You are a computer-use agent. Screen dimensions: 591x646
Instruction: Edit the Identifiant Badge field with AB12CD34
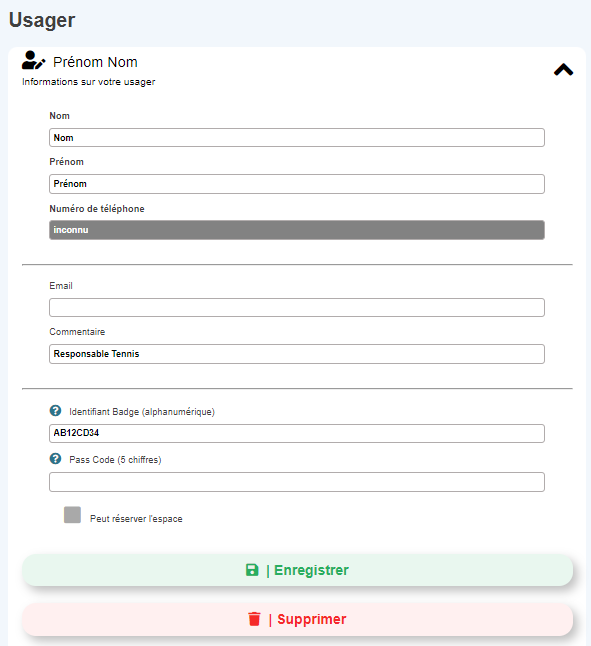click(297, 433)
